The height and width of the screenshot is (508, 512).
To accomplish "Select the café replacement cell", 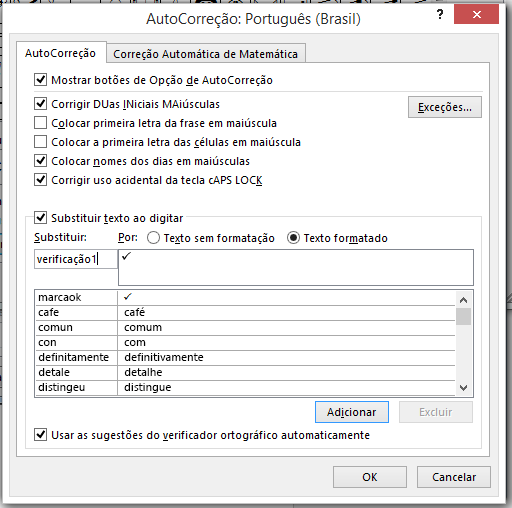I will [286, 312].
